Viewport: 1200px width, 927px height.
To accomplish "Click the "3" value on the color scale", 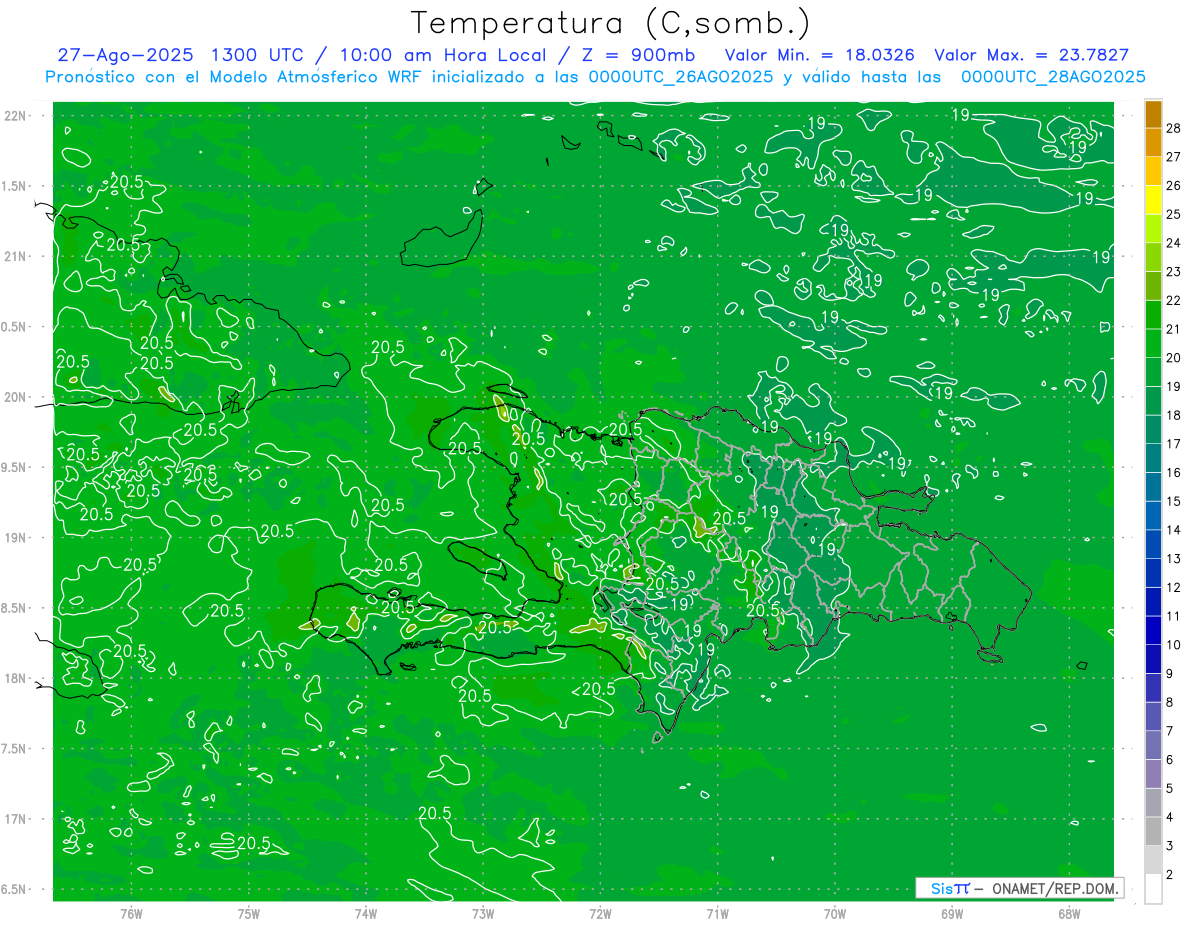I will [1170, 846].
